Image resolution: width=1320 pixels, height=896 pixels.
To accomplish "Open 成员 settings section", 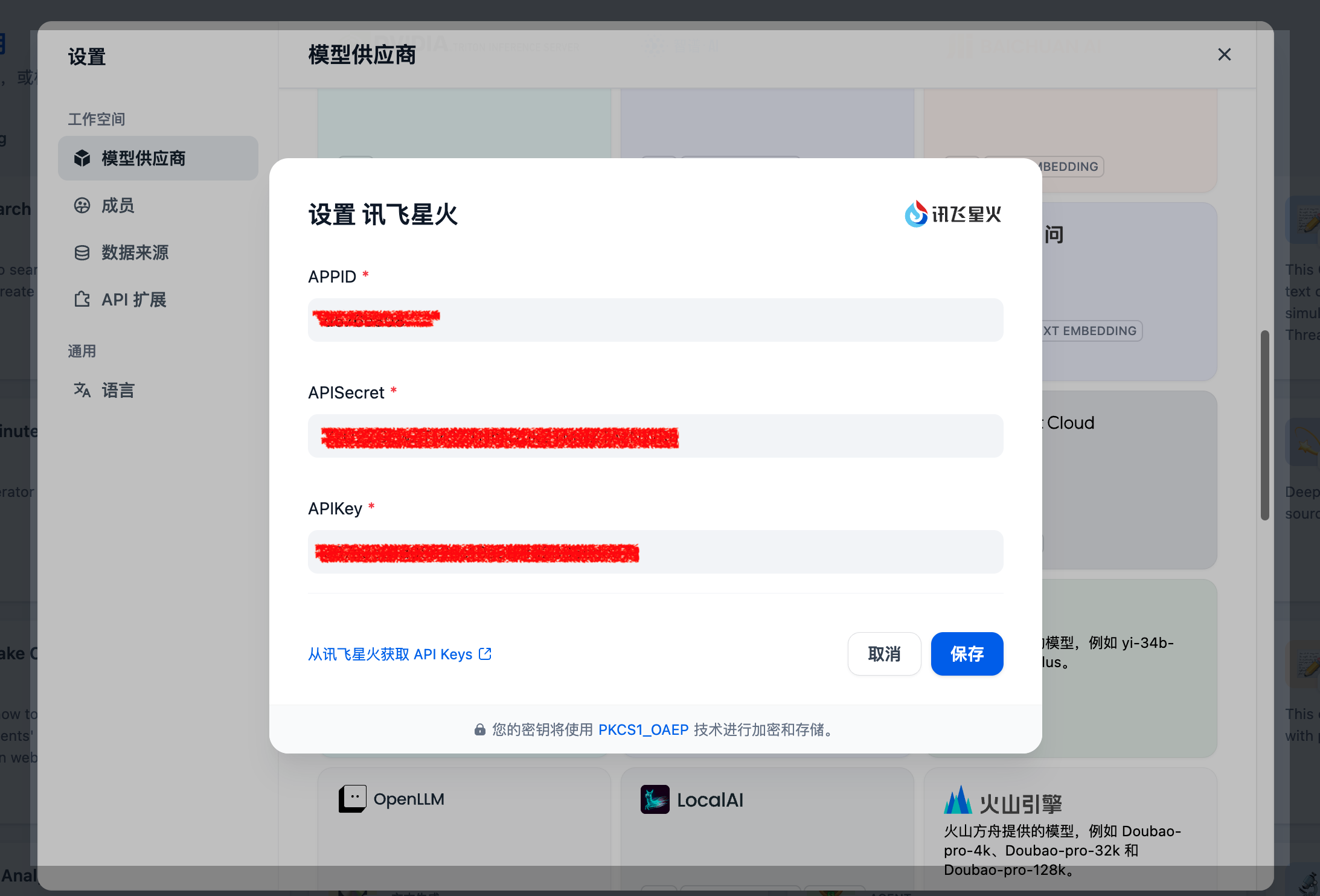I will point(158,205).
